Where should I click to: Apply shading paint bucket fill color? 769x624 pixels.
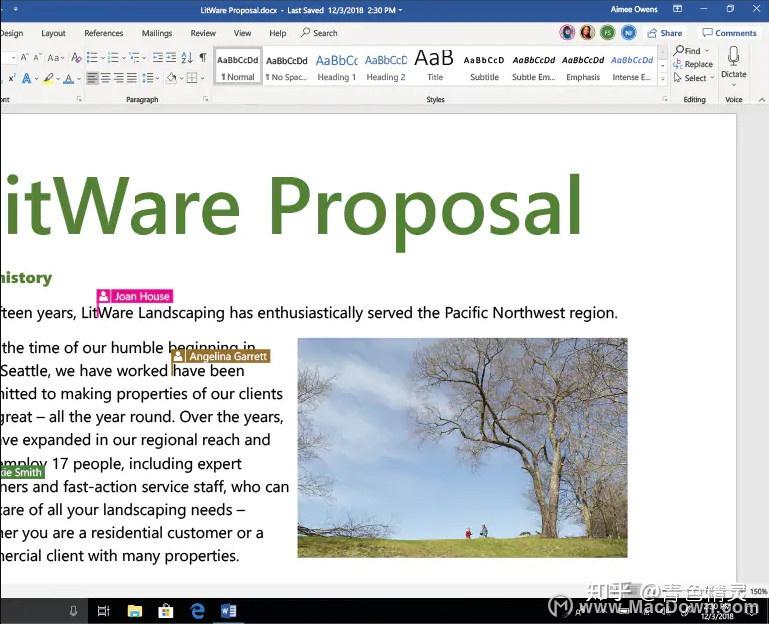coord(171,78)
